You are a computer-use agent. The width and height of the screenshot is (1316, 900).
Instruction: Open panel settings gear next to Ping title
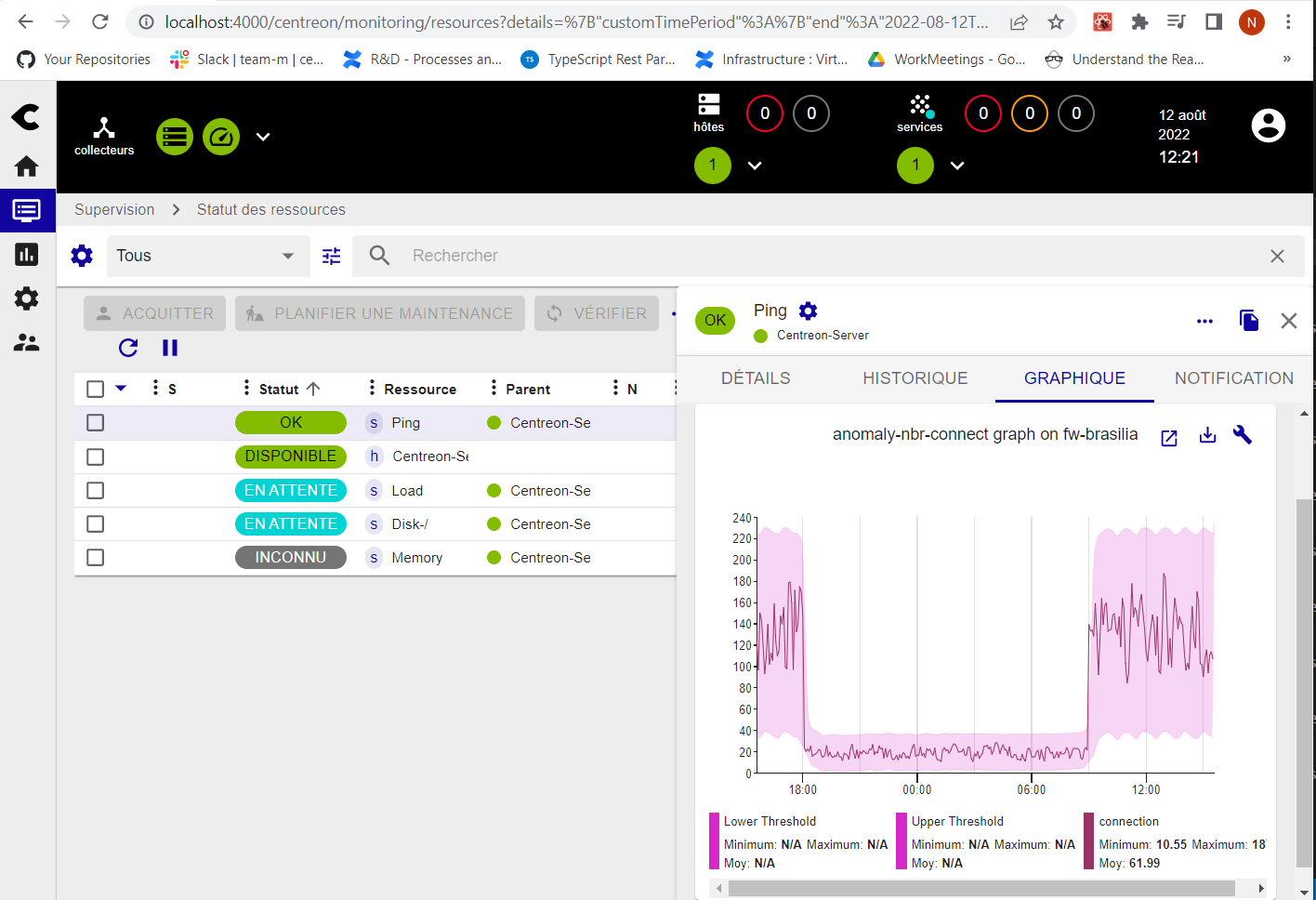point(809,311)
